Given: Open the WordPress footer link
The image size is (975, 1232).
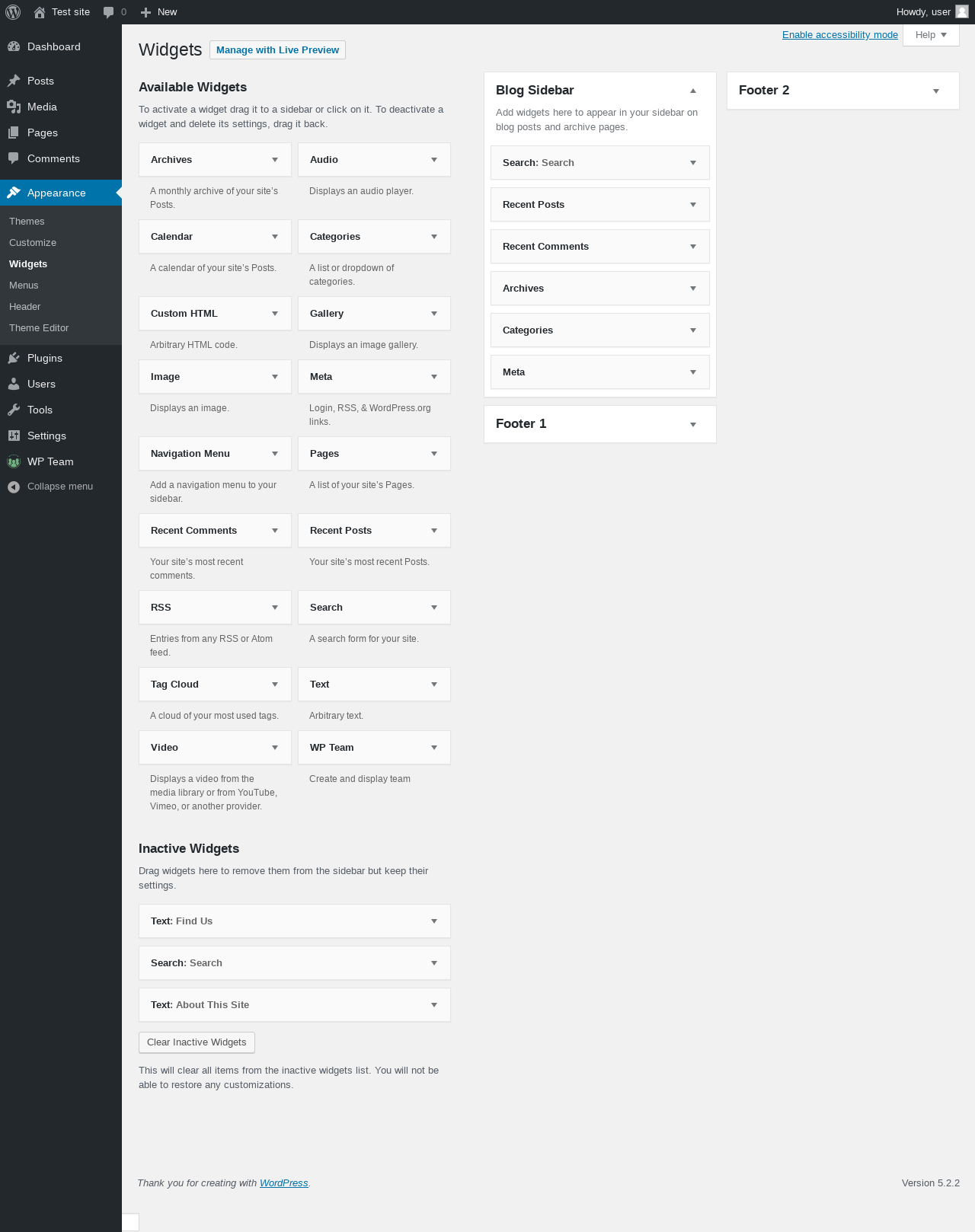Looking at the screenshot, I should 284,1183.
